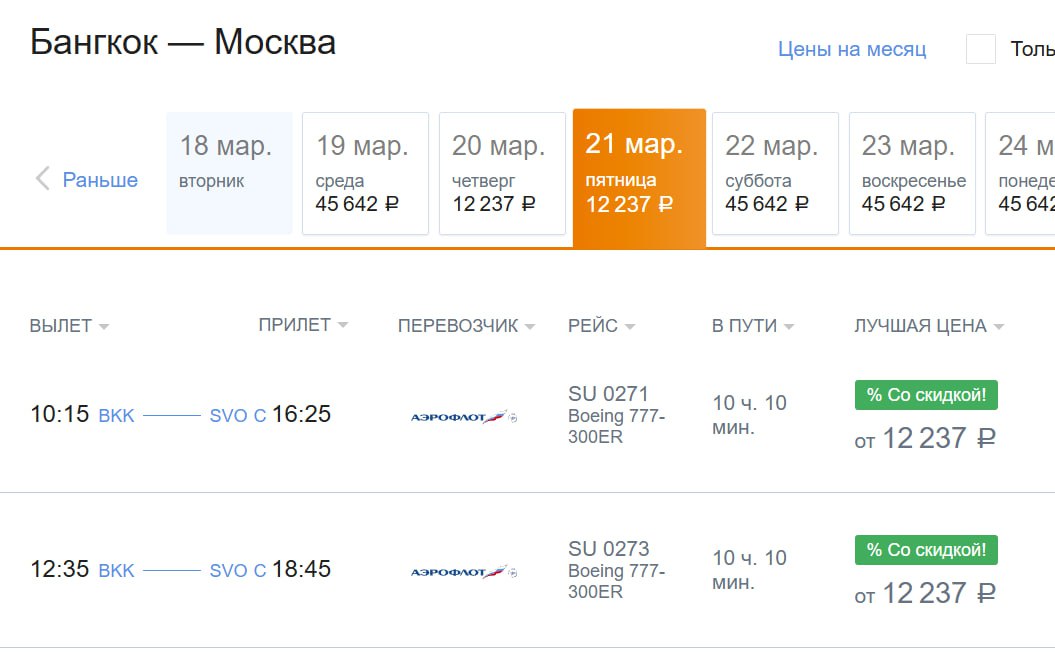Screen dimensions: 1055x664
Task: Click the Aeroflot logo for flight SU 0273
Action: 464,572
